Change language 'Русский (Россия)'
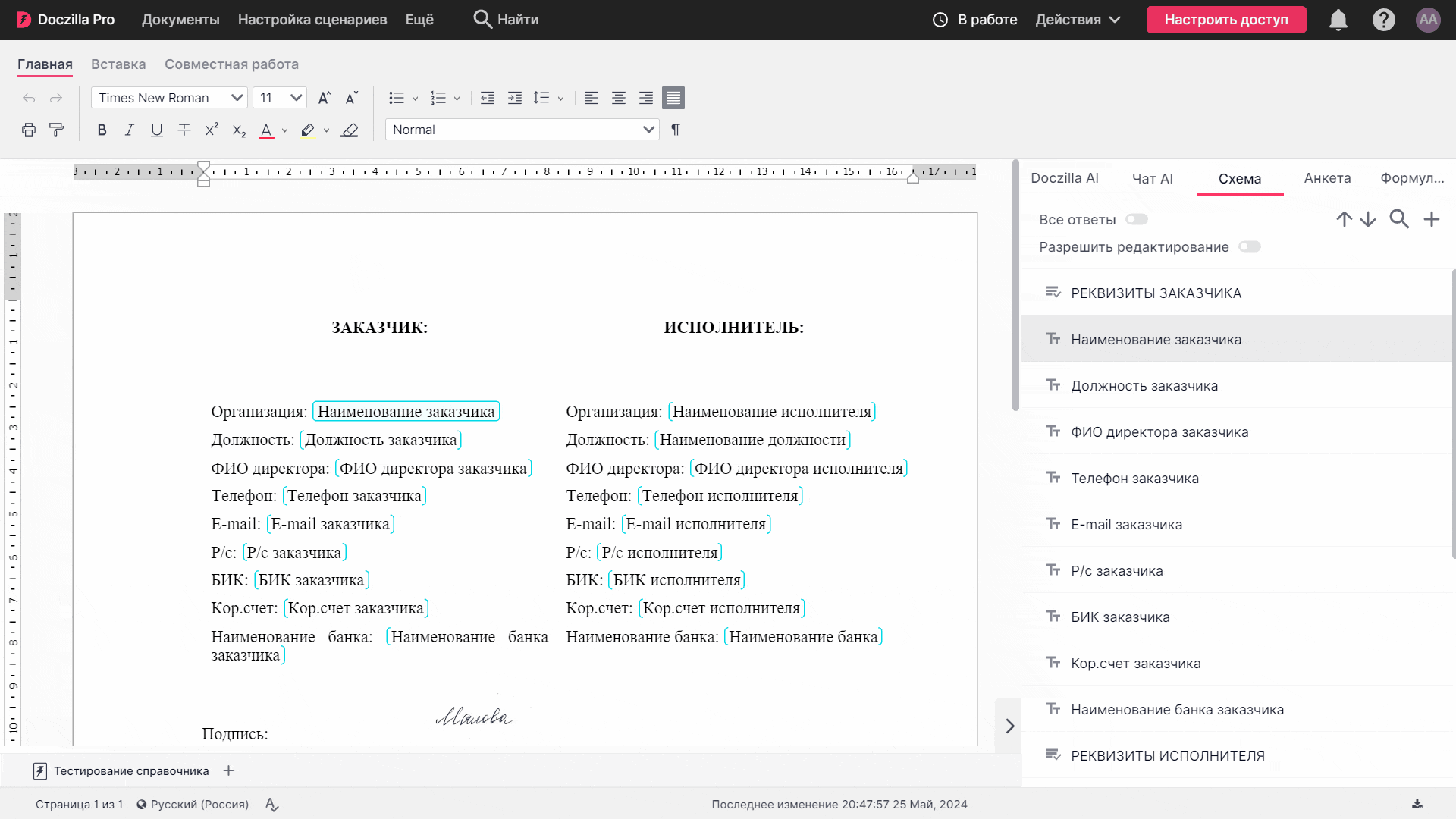This screenshot has height=819, width=1456. tap(193, 805)
